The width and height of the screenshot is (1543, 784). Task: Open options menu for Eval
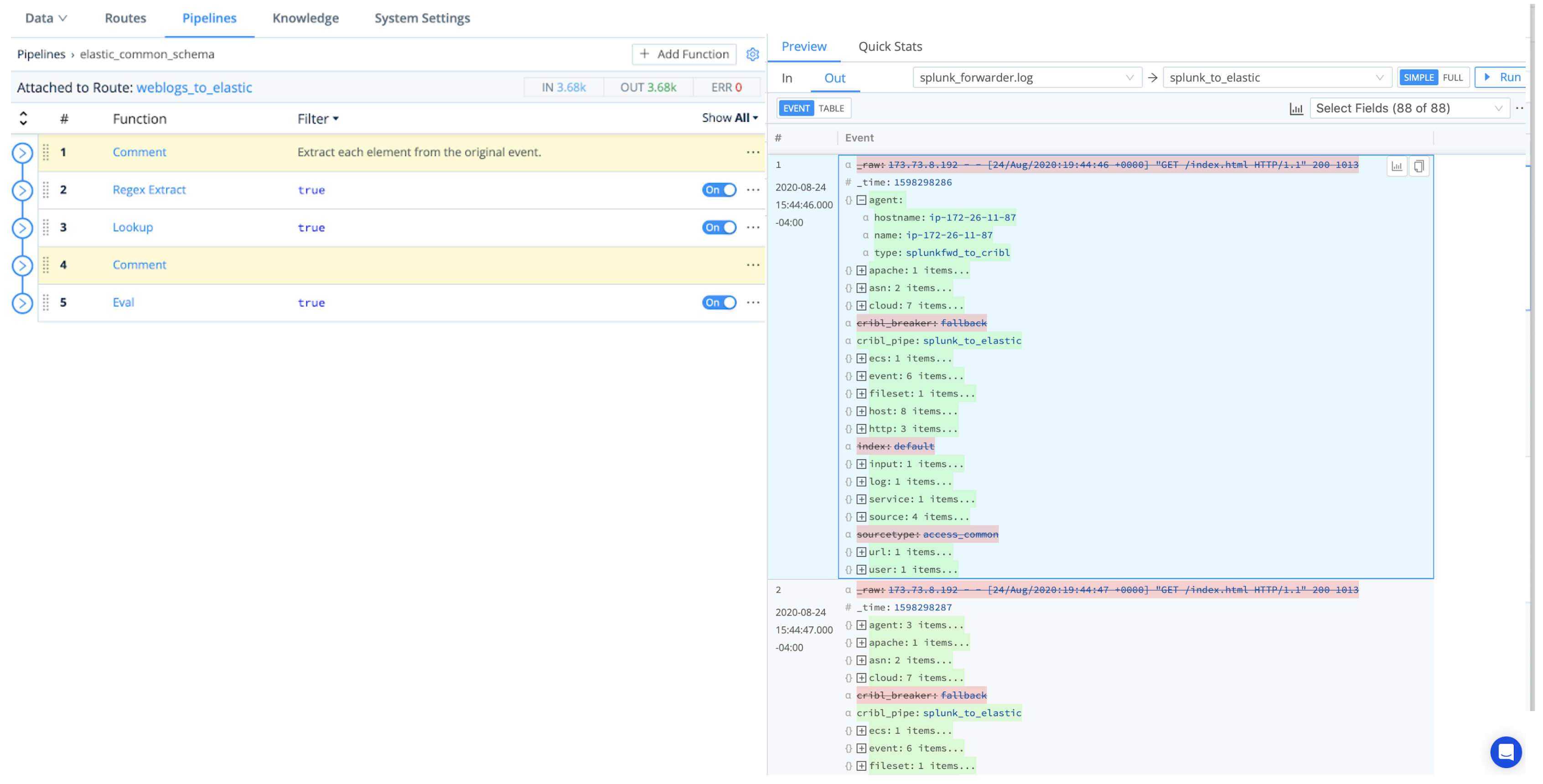(x=753, y=303)
